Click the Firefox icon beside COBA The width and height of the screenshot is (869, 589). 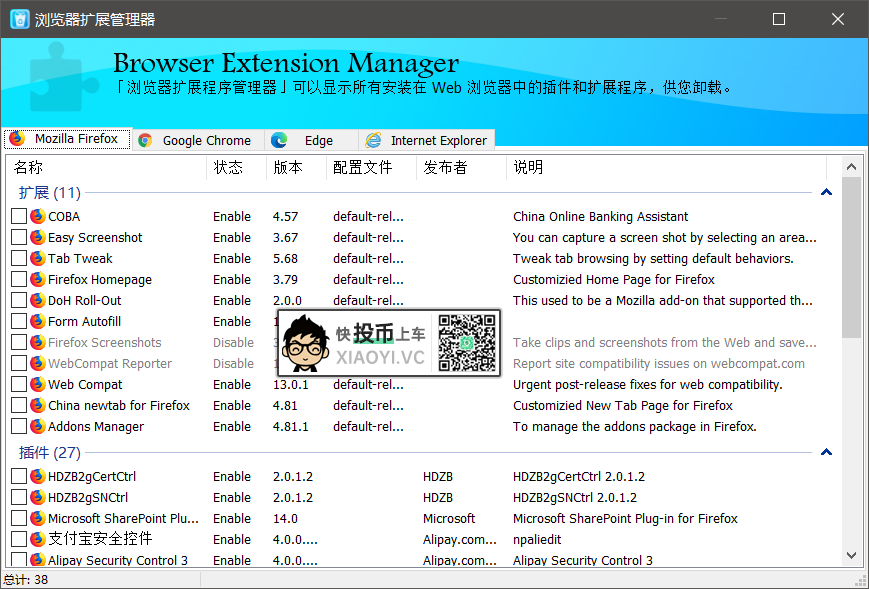coord(38,216)
